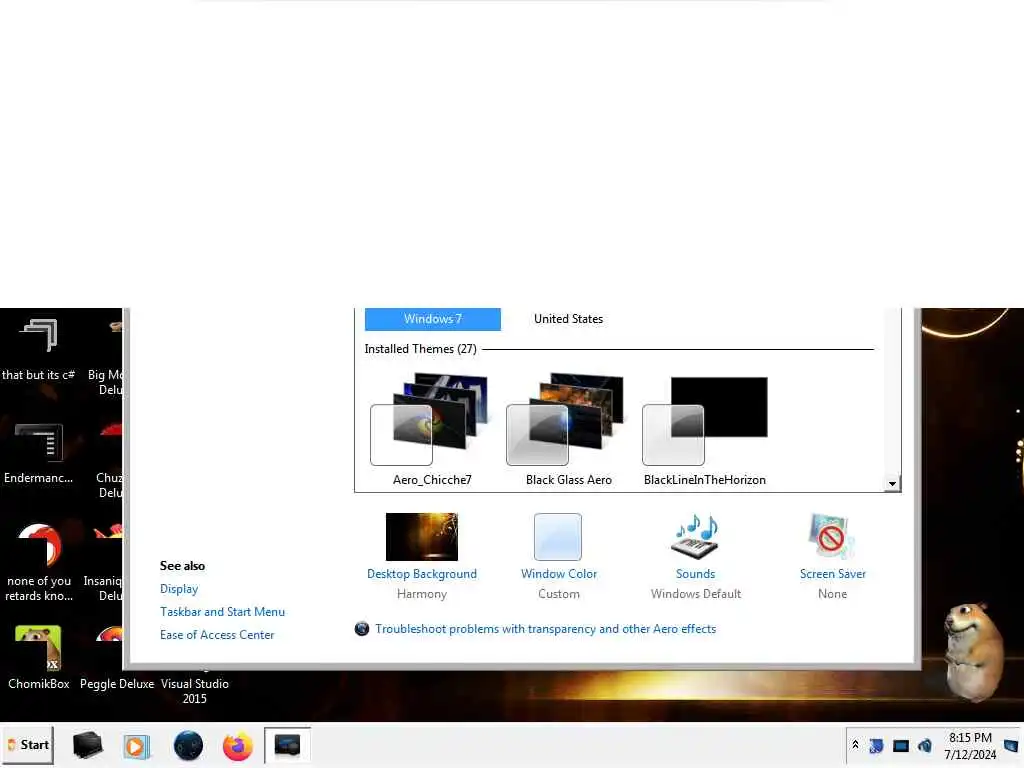Screen dimensions: 1024x768
Task: Apply the Black Glass Aero theme
Action: (568, 429)
